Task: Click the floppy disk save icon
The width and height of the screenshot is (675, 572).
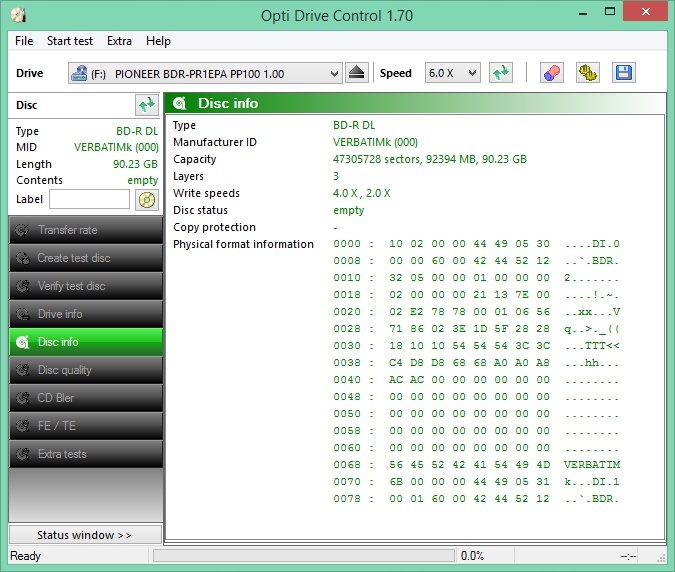Action: pyautogui.click(x=623, y=73)
